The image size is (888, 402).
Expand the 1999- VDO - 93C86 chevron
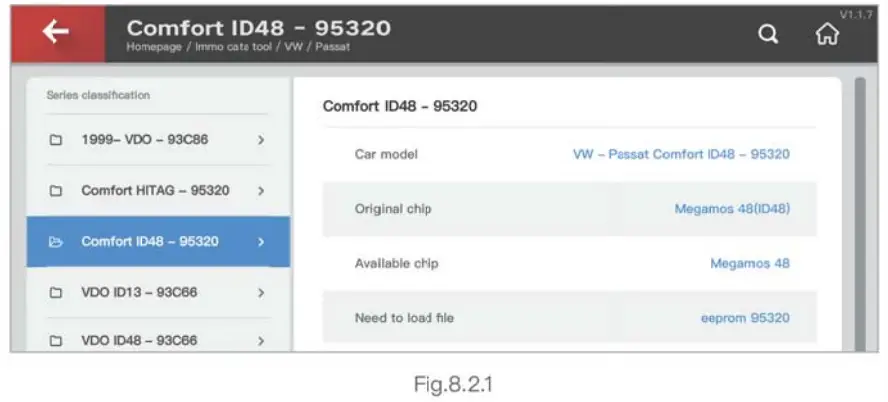(261, 141)
